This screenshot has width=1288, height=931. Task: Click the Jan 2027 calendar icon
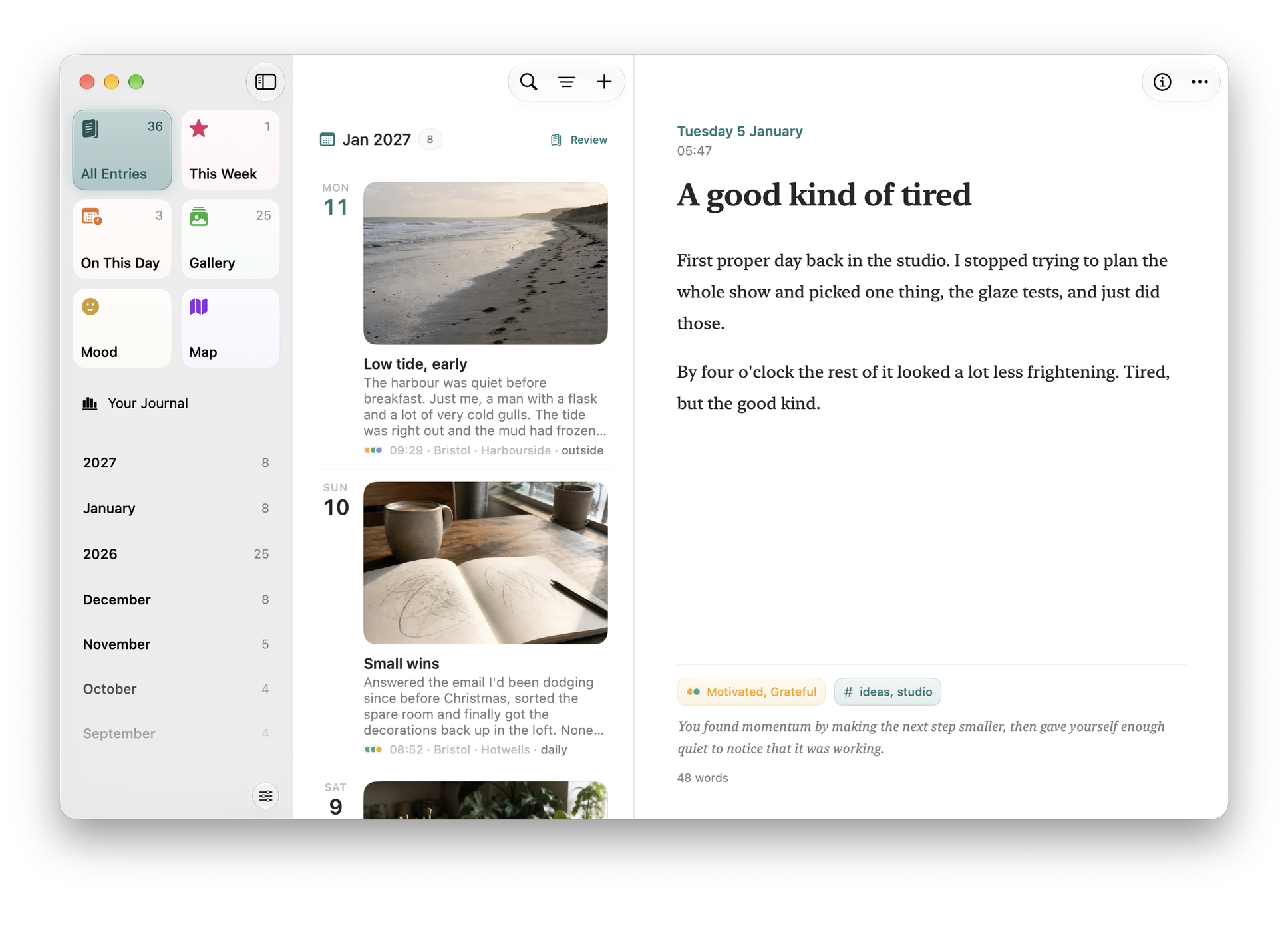point(327,140)
